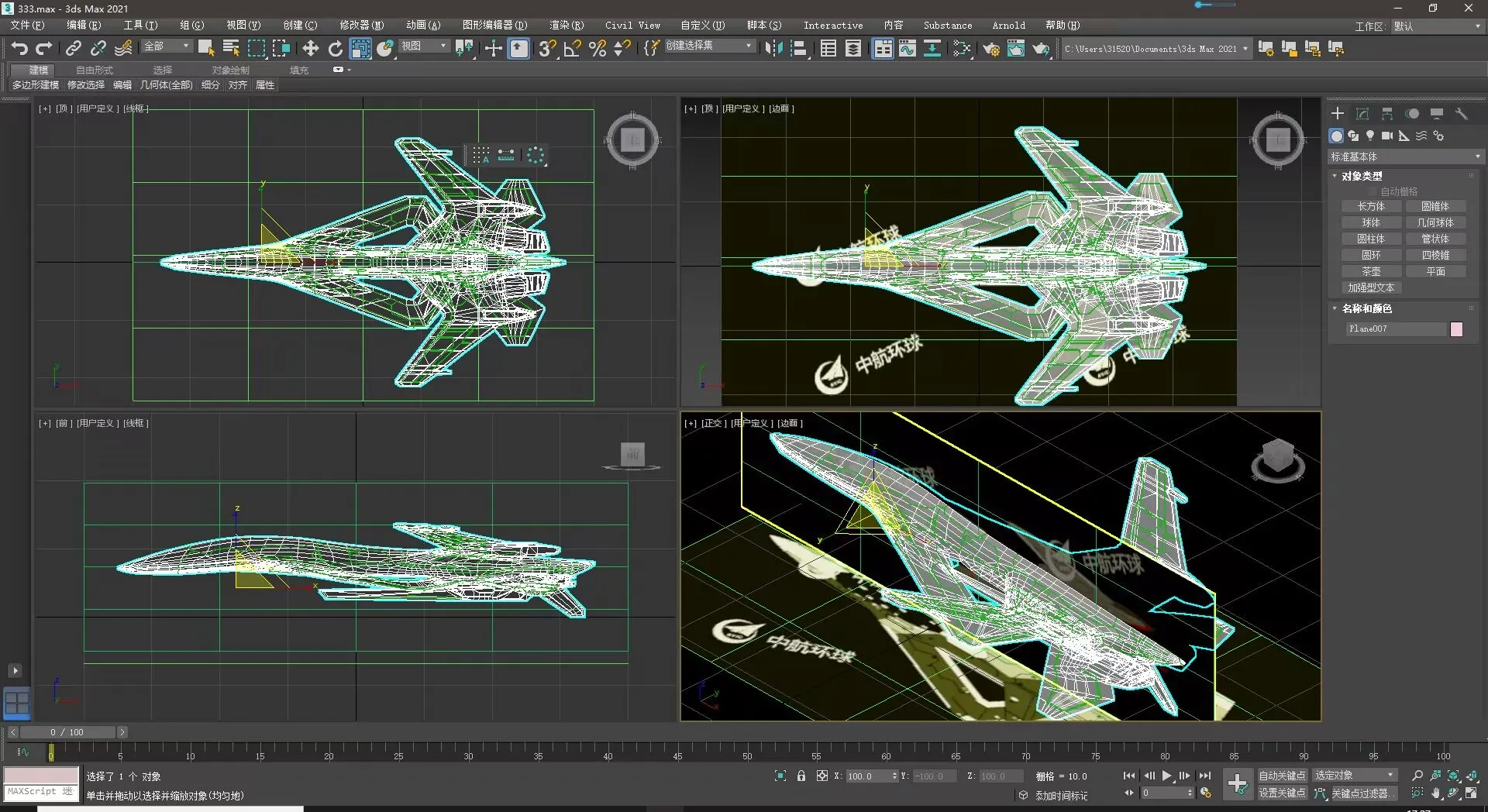Open the Select by Name list icon
Image resolution: width=1488 pixels, height=812 pixels.
[x=231, y=49]
